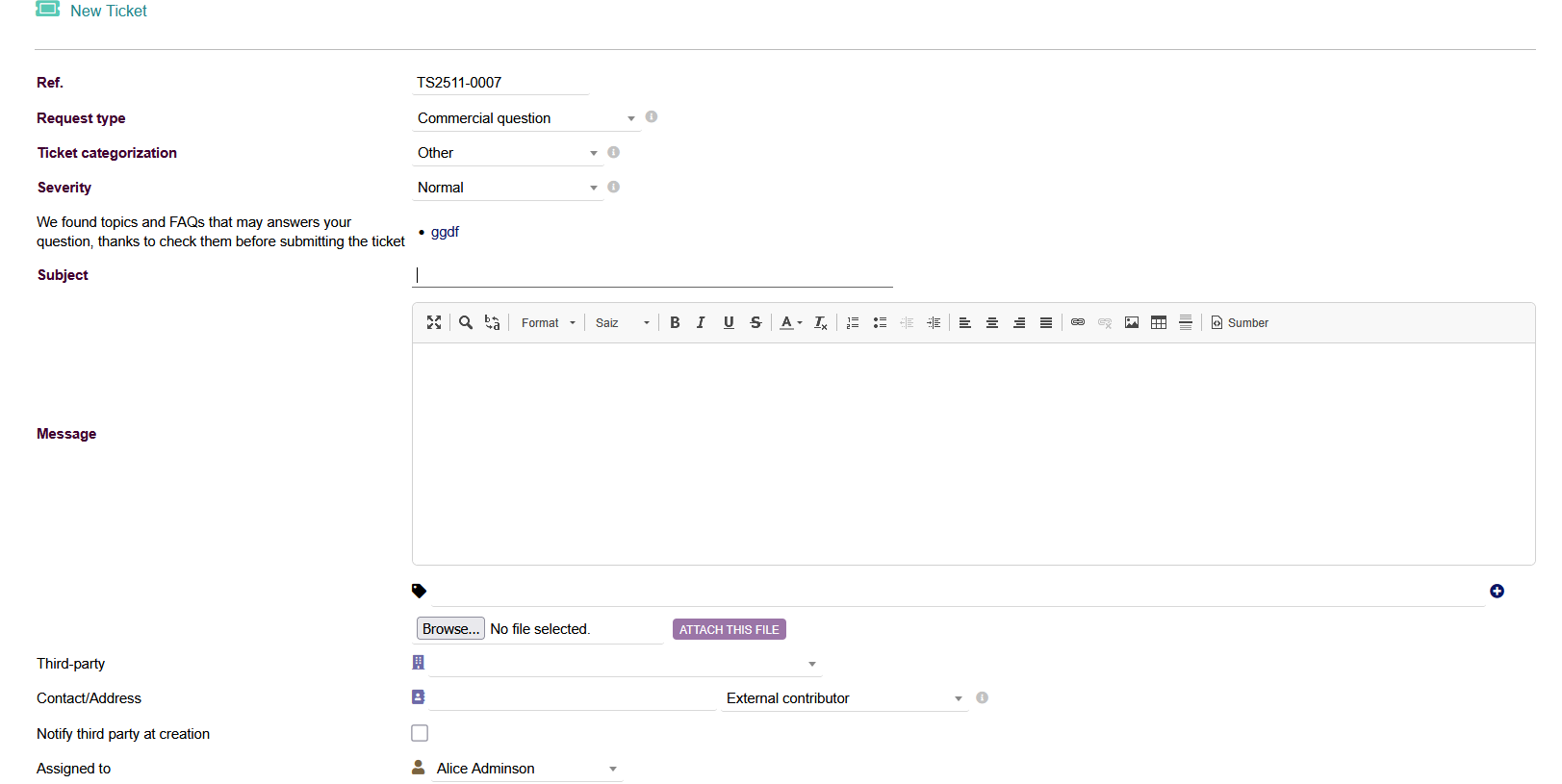Image resolution: width=1562 pixels, height=784 pixels.
Task: Toggle strikethrough formatting
Action: pos(755,323)
